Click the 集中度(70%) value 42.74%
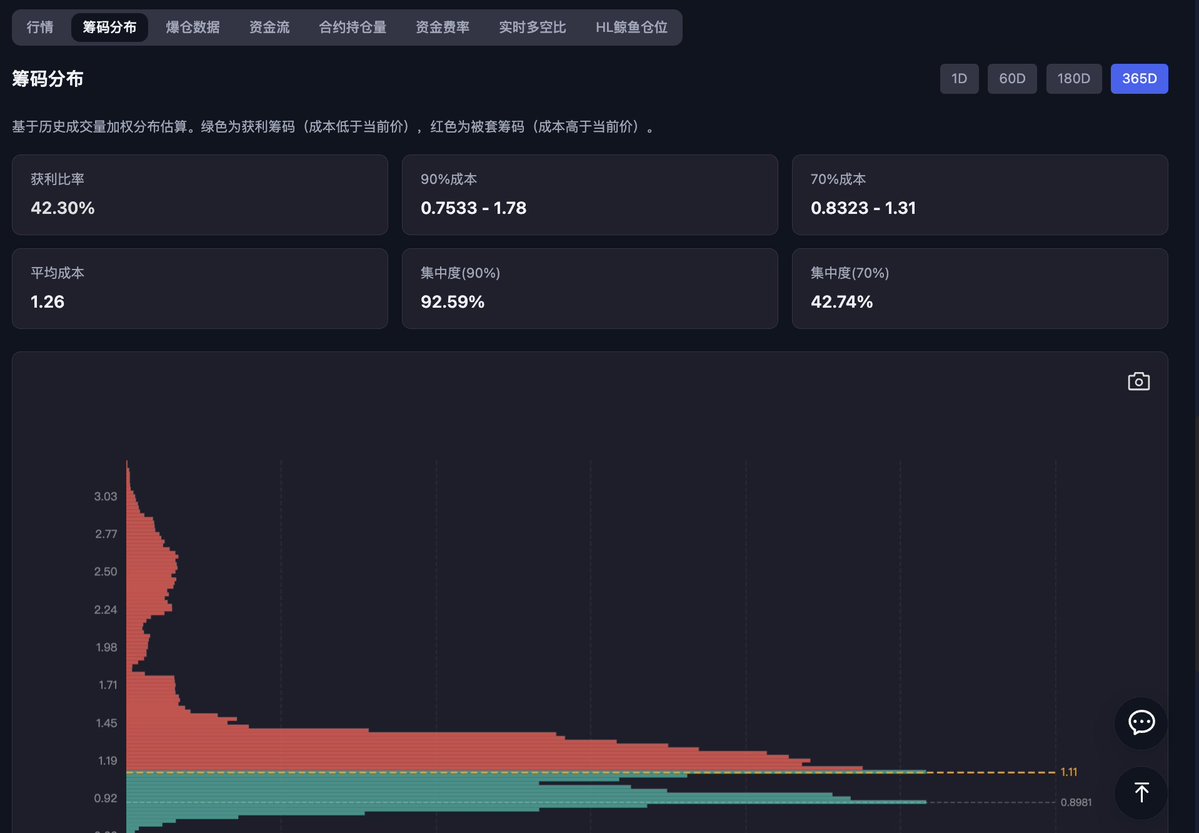 pos(842,302)
